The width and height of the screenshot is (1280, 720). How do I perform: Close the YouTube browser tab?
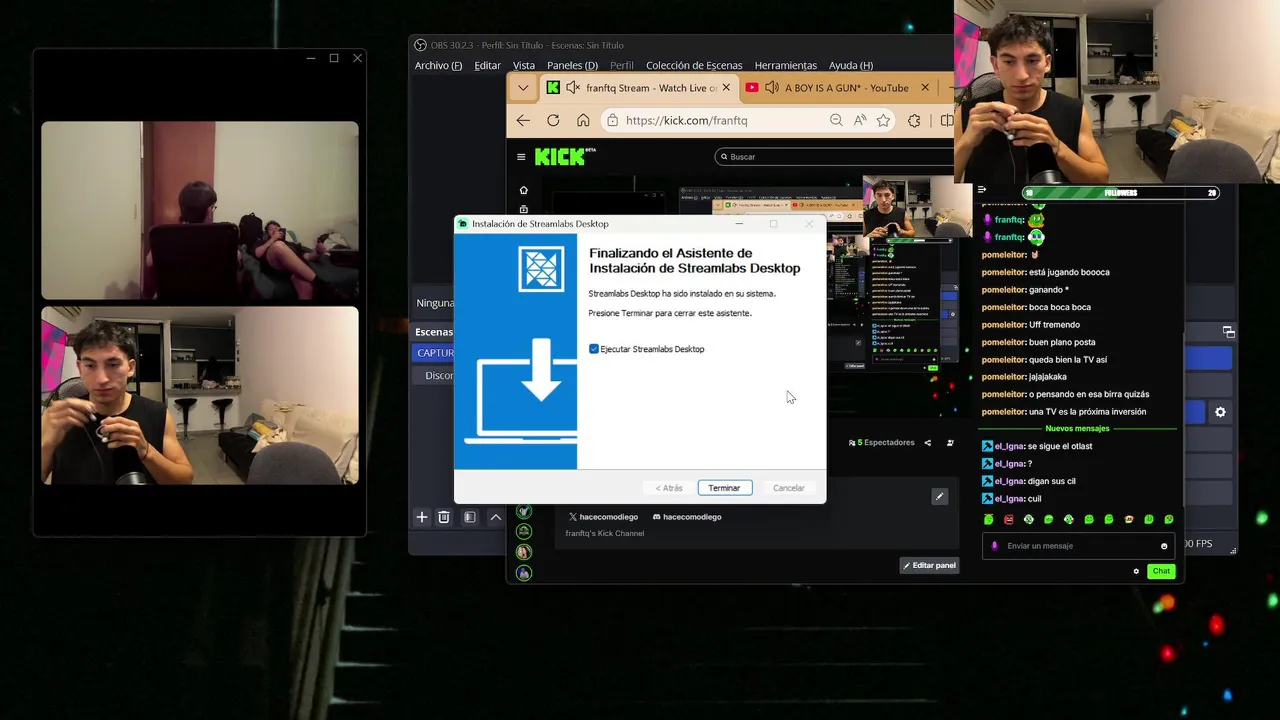[x=925, y=88]
